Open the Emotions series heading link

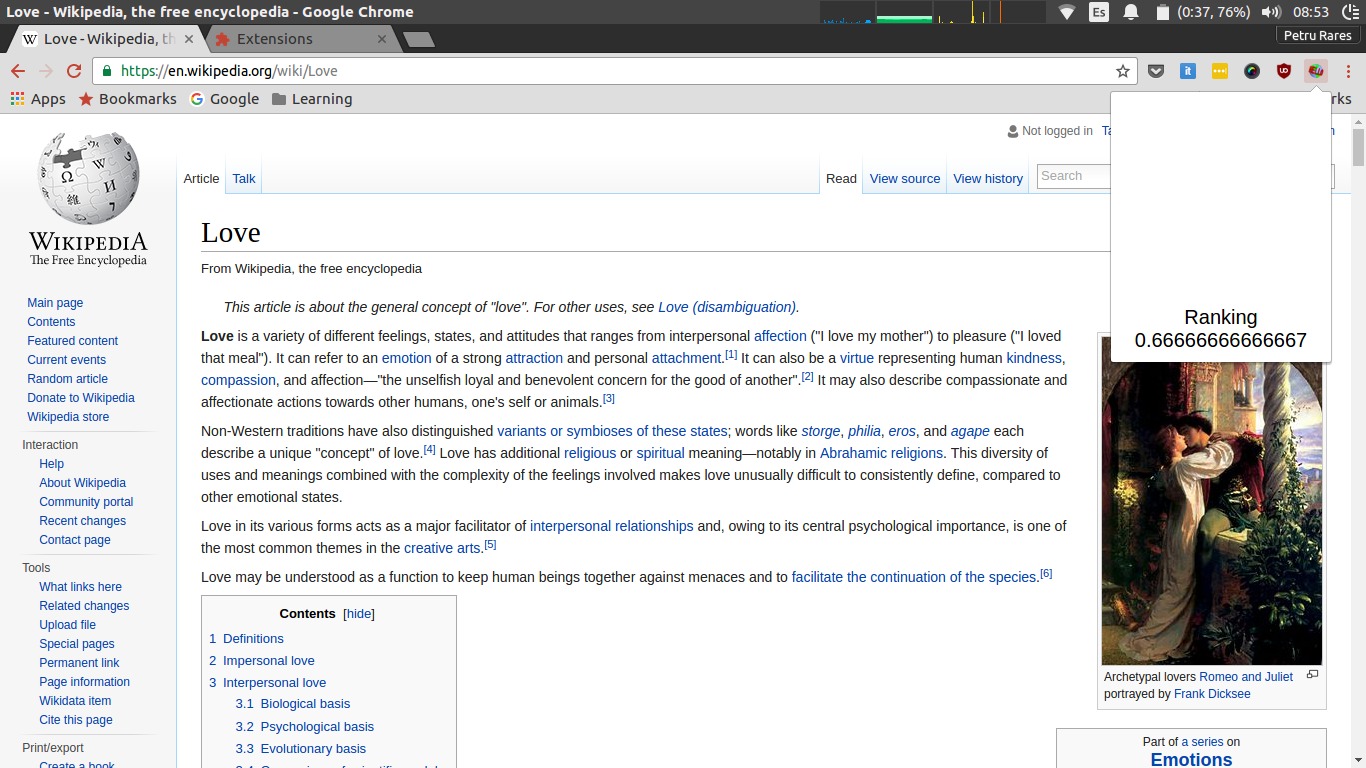click(1191, 759)
